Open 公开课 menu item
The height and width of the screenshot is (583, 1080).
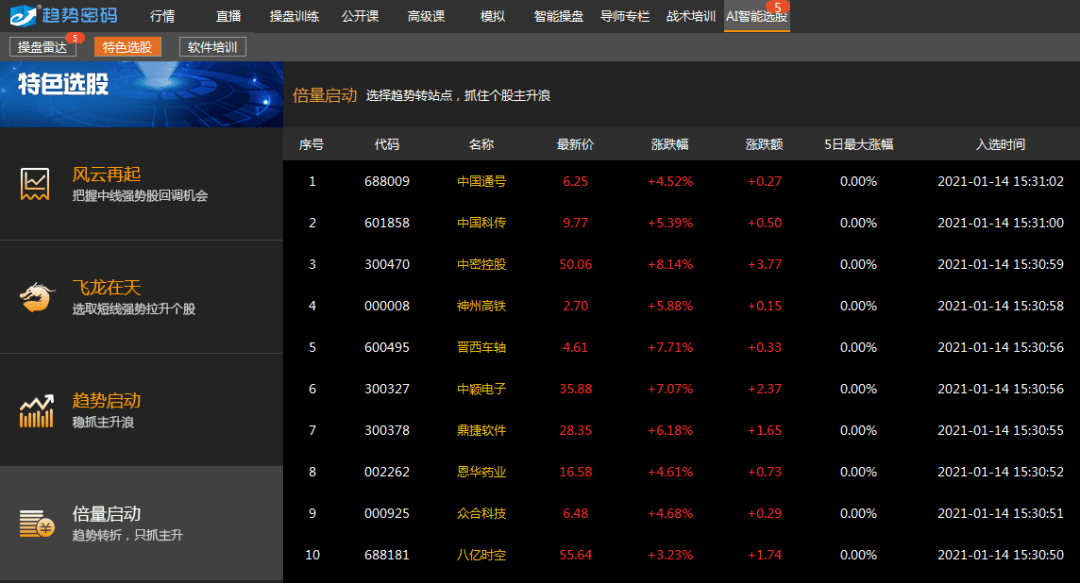360,16
